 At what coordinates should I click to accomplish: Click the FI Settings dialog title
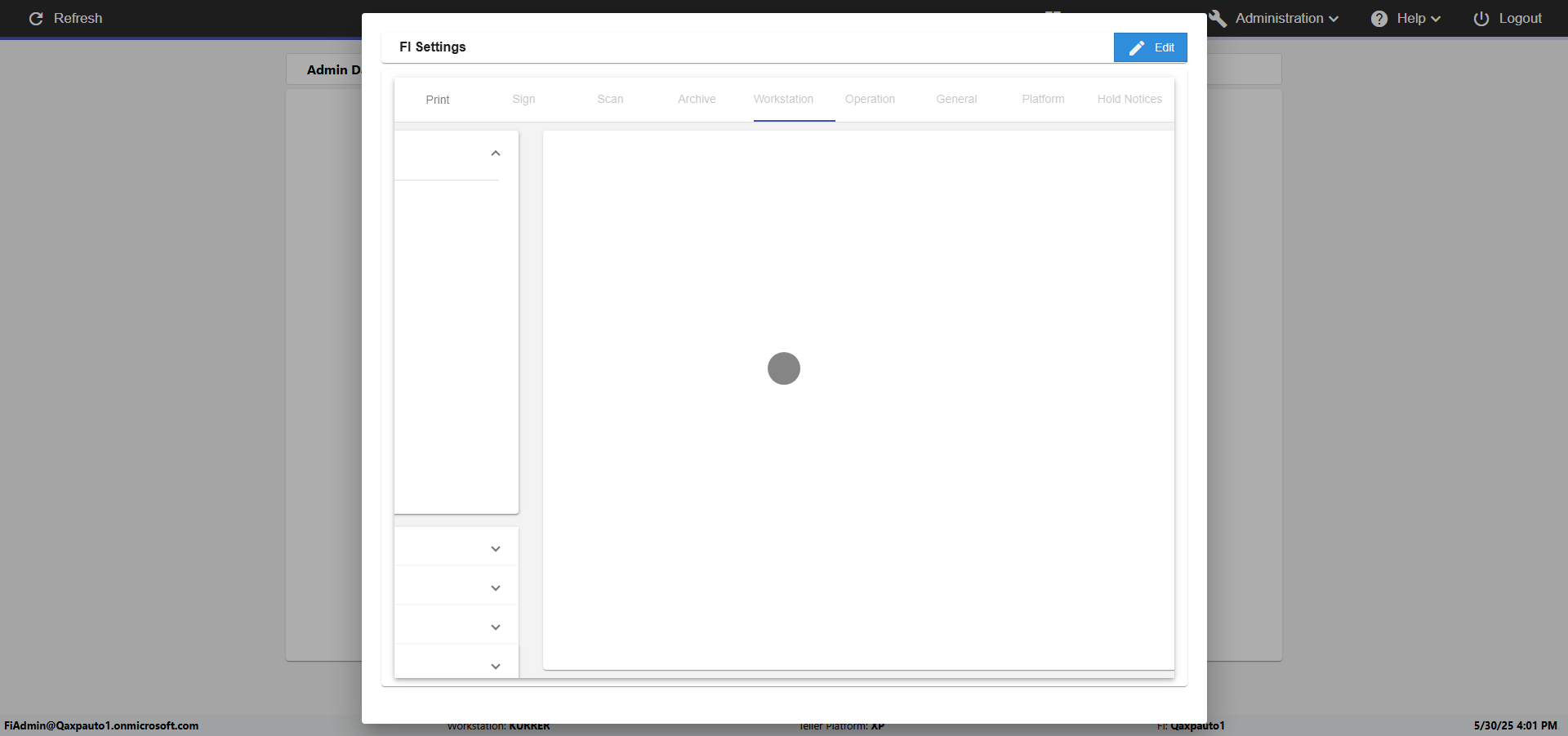coord(432,47)
